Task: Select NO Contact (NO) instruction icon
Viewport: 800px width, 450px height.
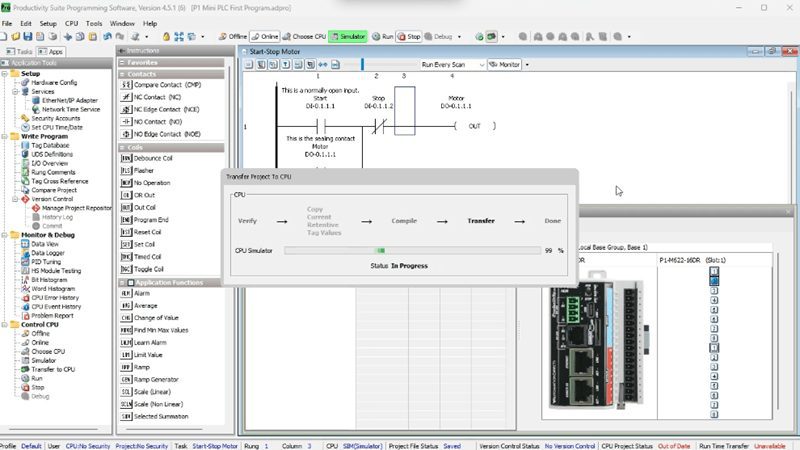Action: pyautogui.click(x=126, y=121)
